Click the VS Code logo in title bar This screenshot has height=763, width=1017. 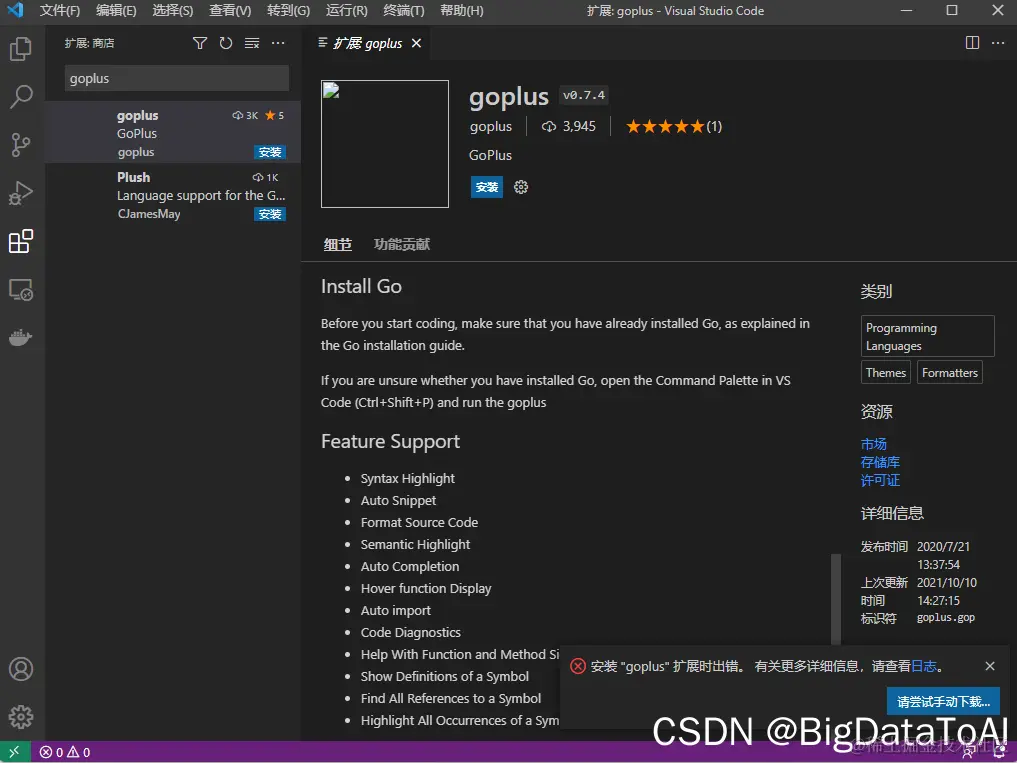coord(15,10)
